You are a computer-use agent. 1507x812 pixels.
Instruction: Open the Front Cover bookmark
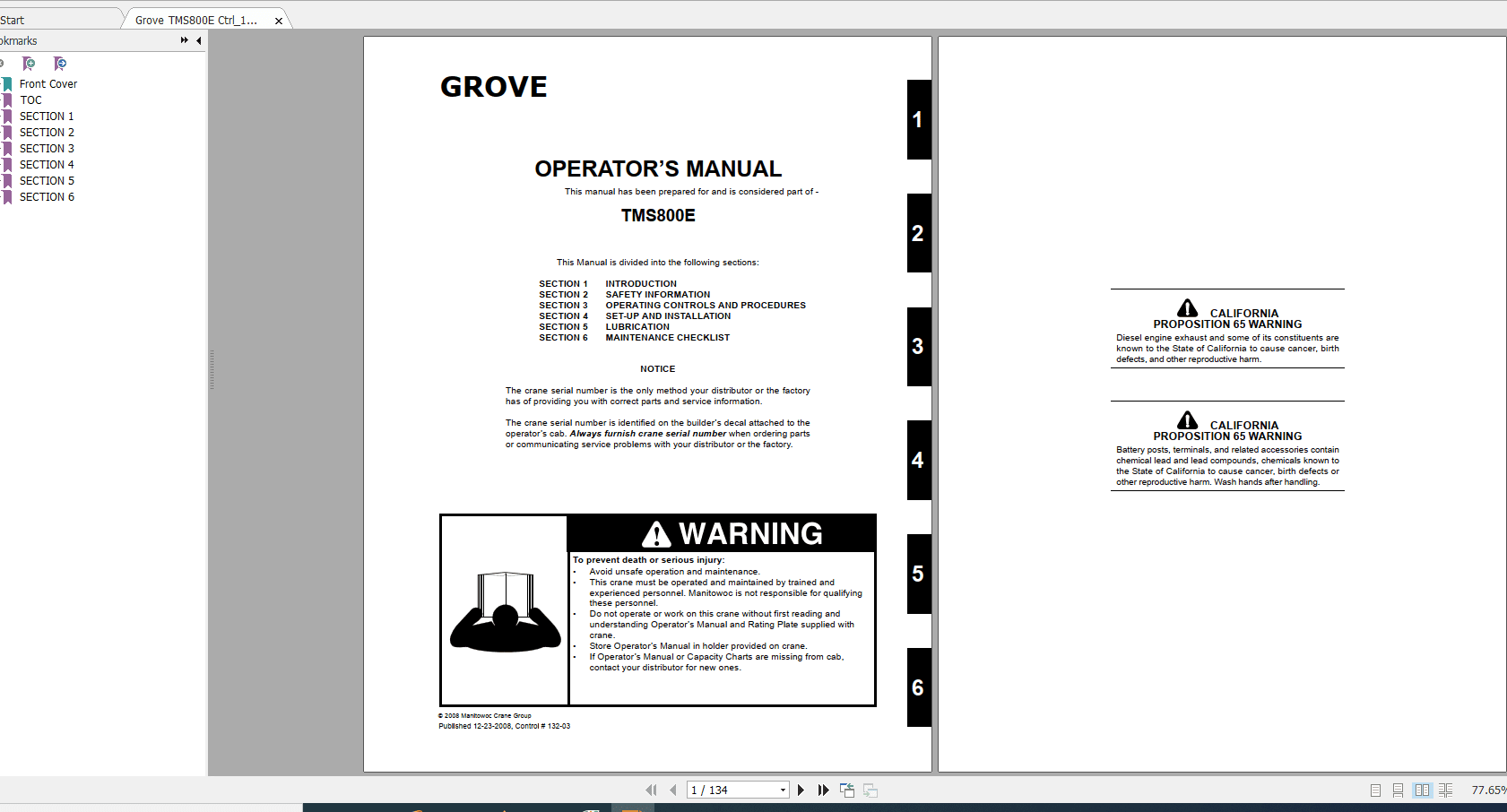coord(48,83)
